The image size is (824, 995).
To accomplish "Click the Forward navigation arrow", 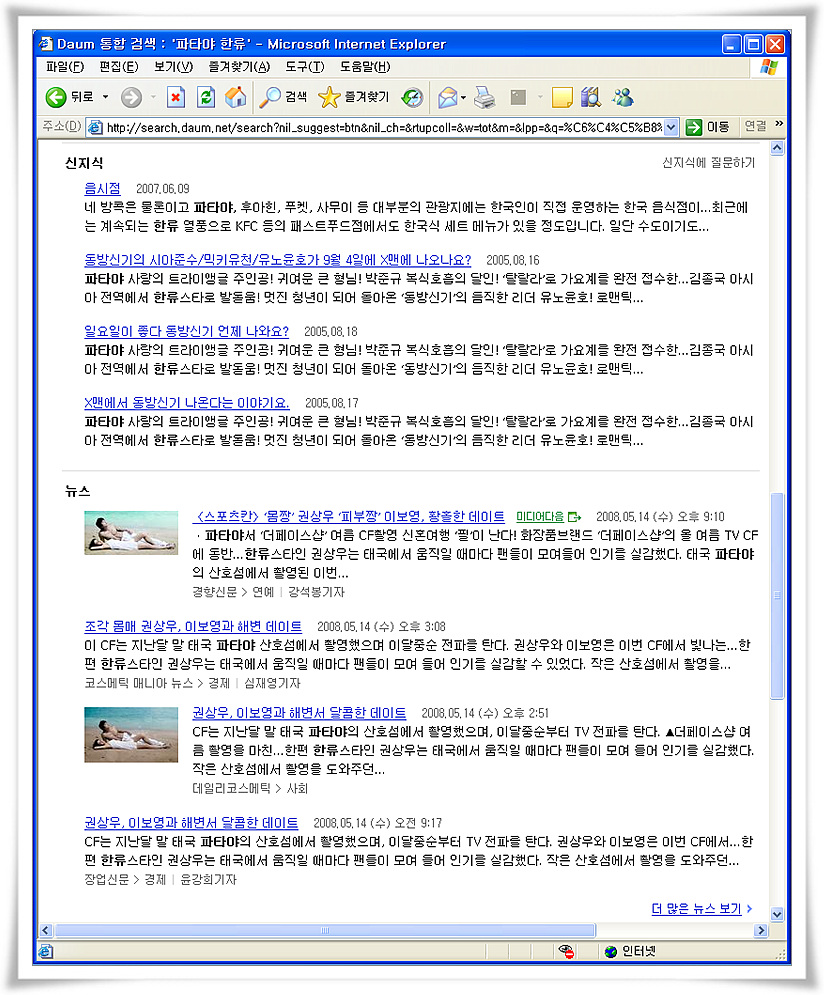I will (x=131, y=97).
